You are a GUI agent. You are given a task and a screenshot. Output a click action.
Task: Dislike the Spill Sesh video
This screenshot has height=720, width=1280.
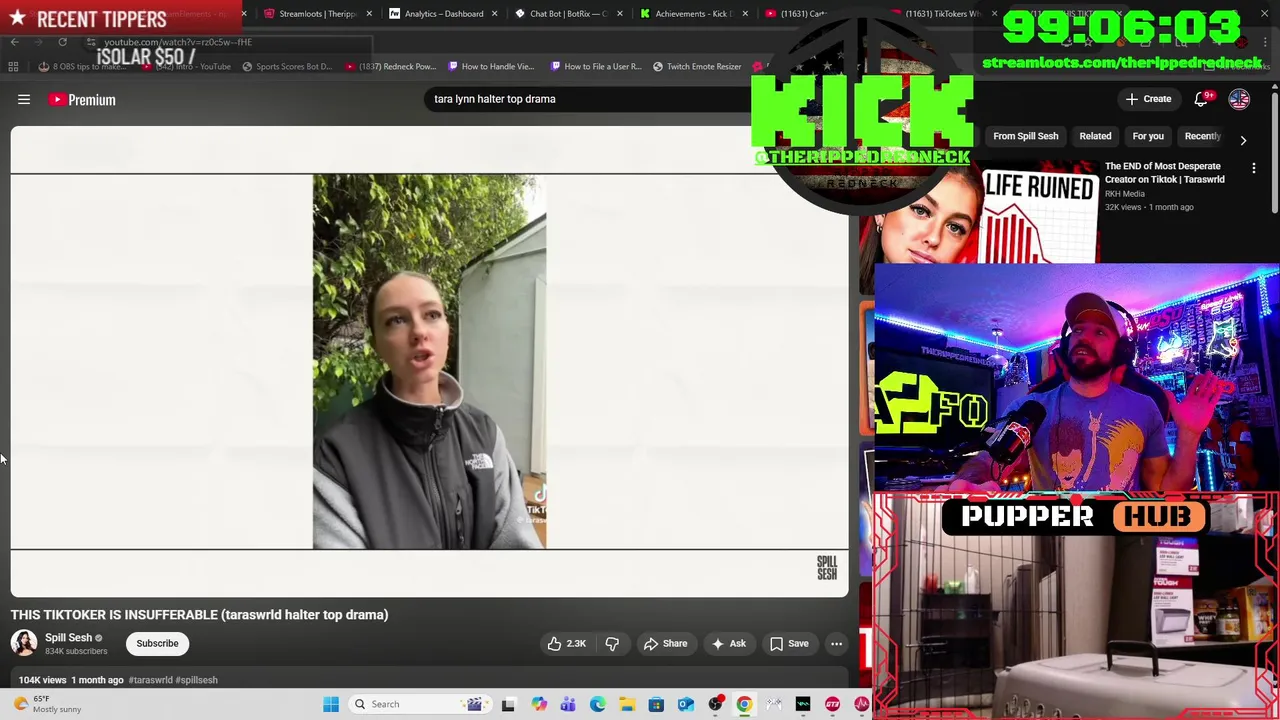tap(612, 644)
